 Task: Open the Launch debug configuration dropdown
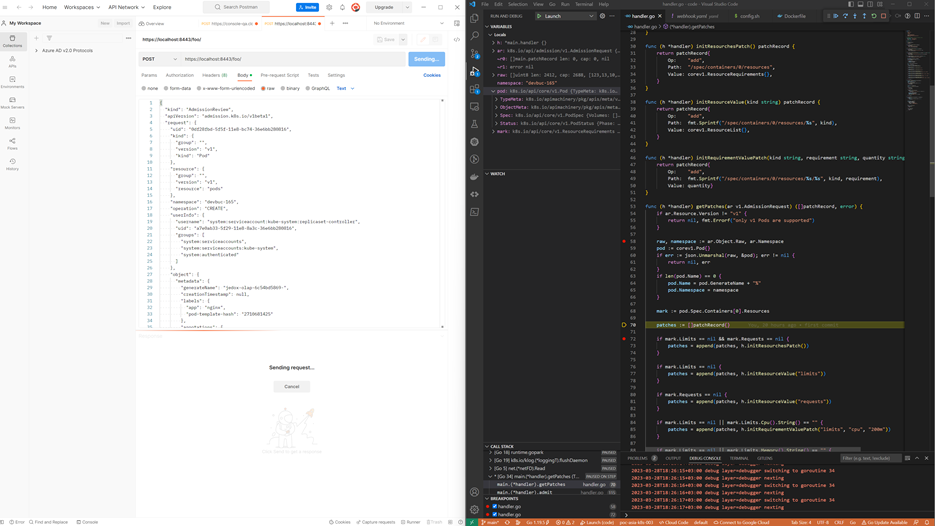pyautogui.click(x=565, y=16)
